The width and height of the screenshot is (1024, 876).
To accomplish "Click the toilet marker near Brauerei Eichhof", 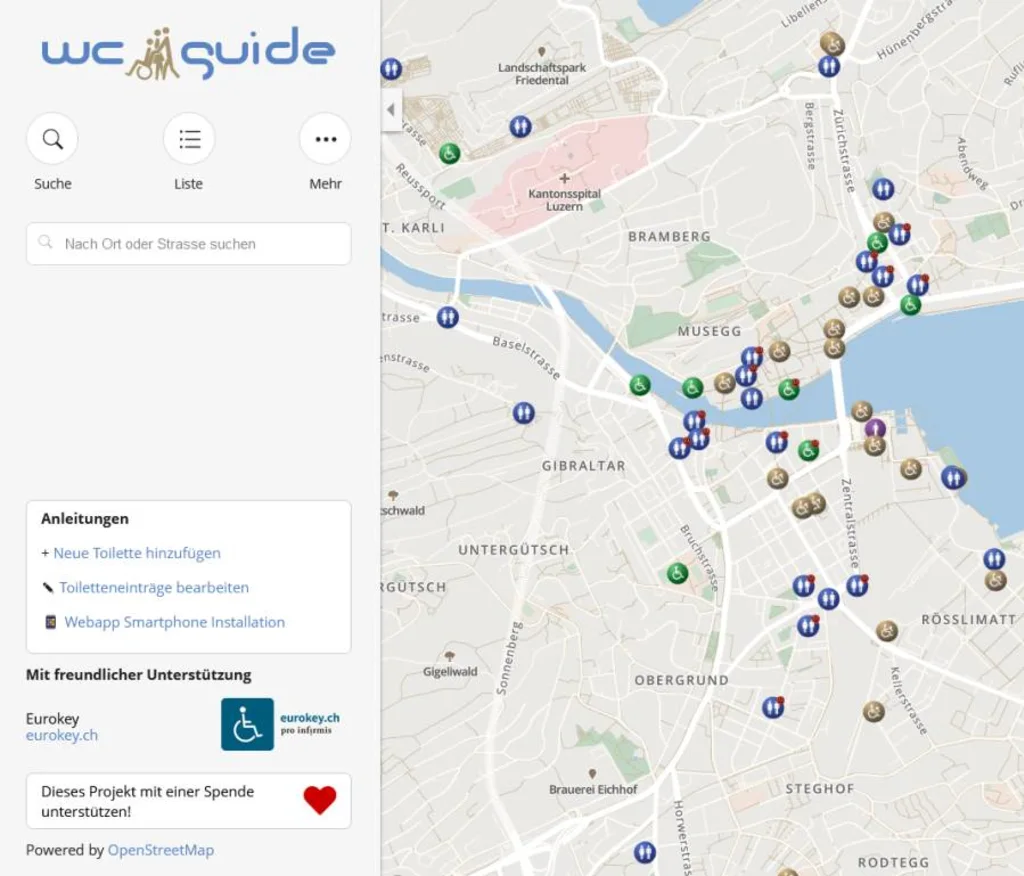I will (645, 851).
